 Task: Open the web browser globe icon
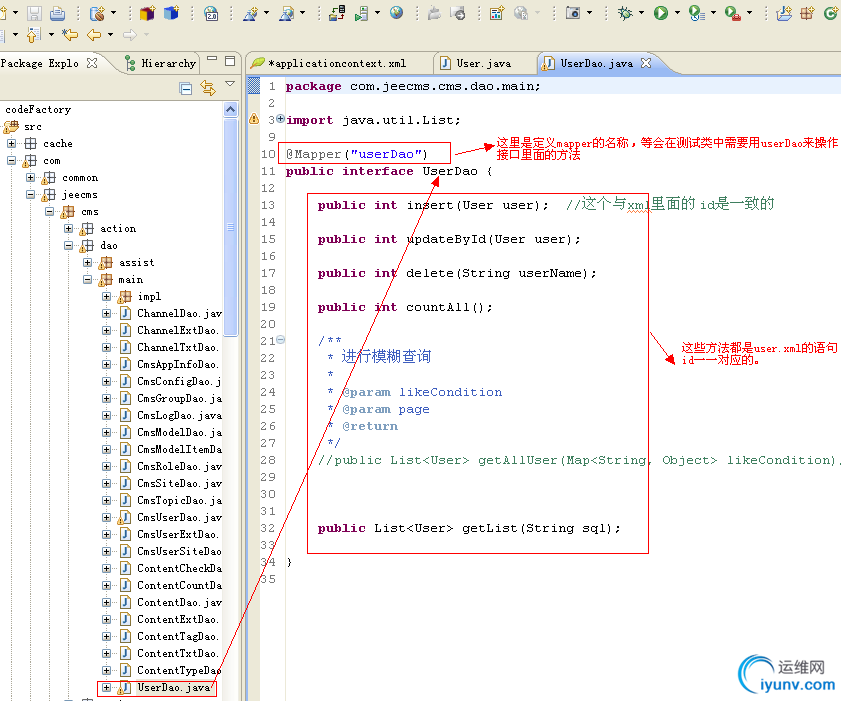point(397,13)
